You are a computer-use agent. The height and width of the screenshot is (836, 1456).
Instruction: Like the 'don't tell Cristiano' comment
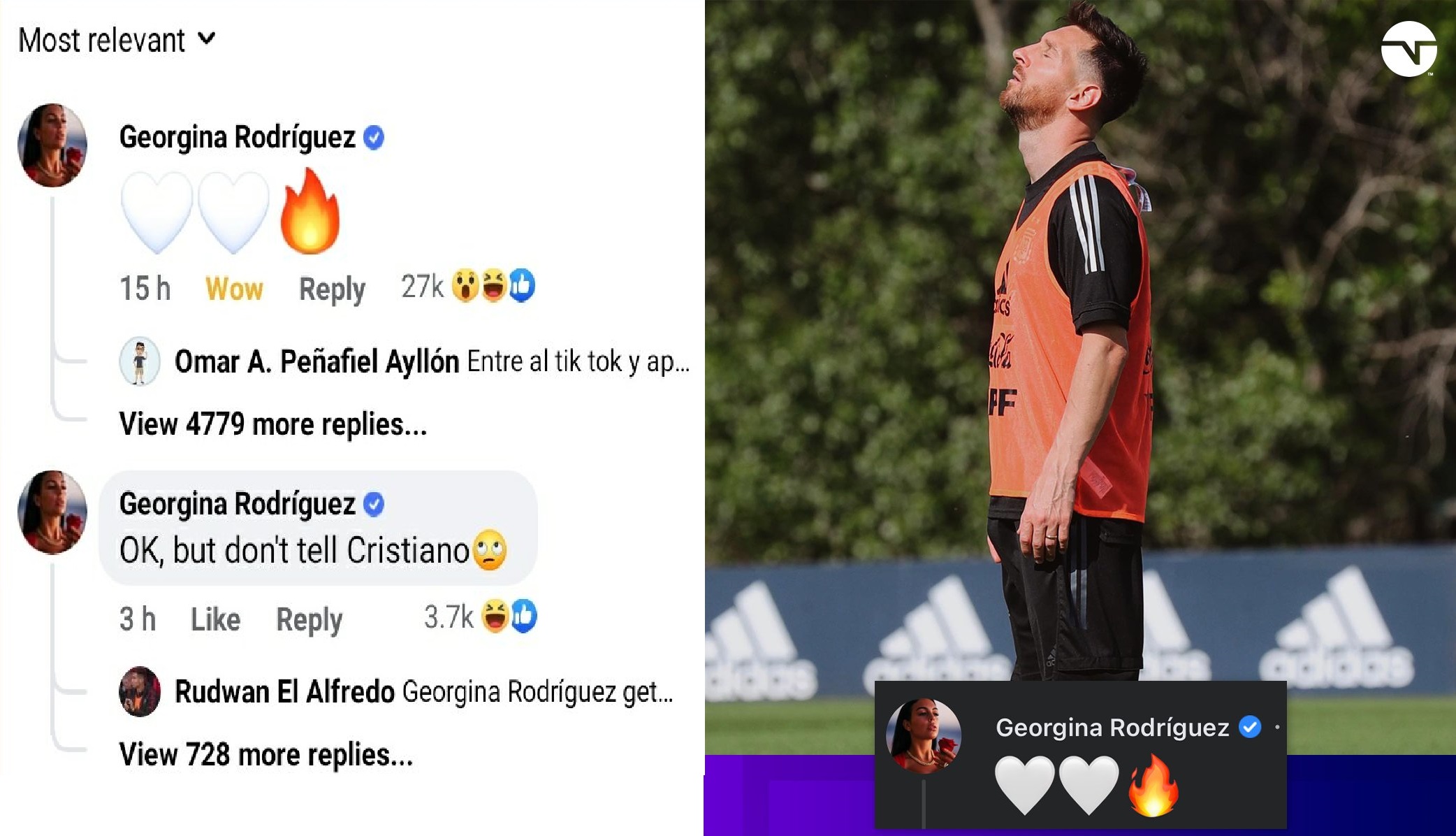coord(215,619)
